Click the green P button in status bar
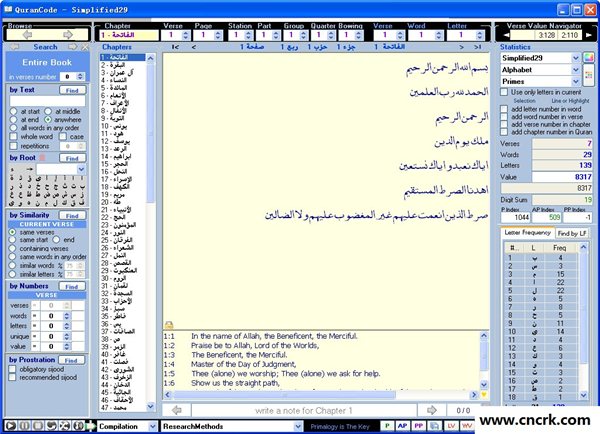The width and height of the screenshot is (600, 434). [387, 426]
